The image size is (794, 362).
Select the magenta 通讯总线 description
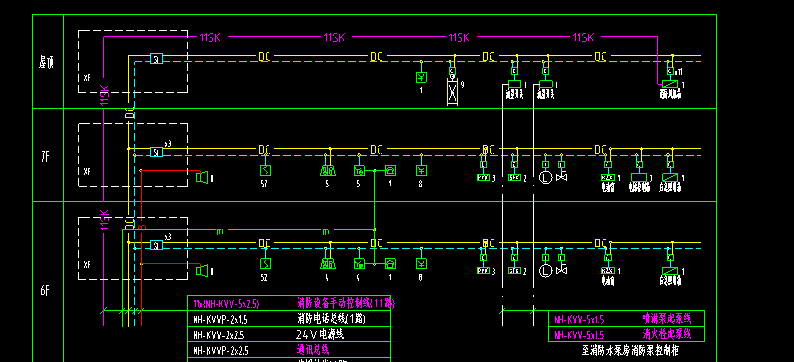[312, 349]
